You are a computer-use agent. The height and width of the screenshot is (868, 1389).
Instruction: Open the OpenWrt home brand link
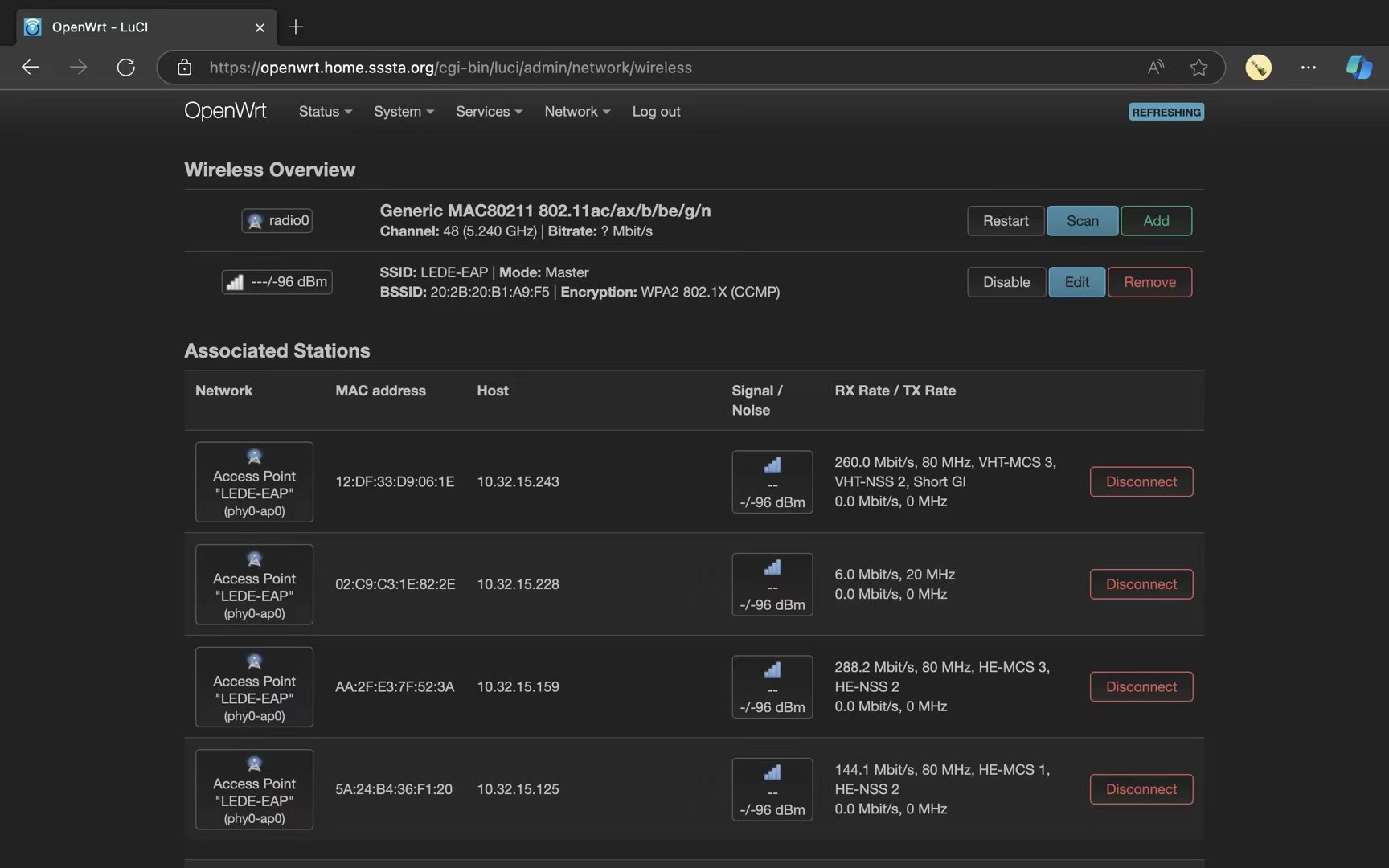225,111
